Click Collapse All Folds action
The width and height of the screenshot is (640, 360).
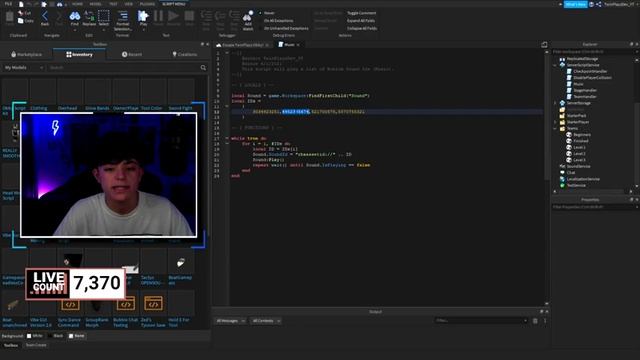point(362,29)
